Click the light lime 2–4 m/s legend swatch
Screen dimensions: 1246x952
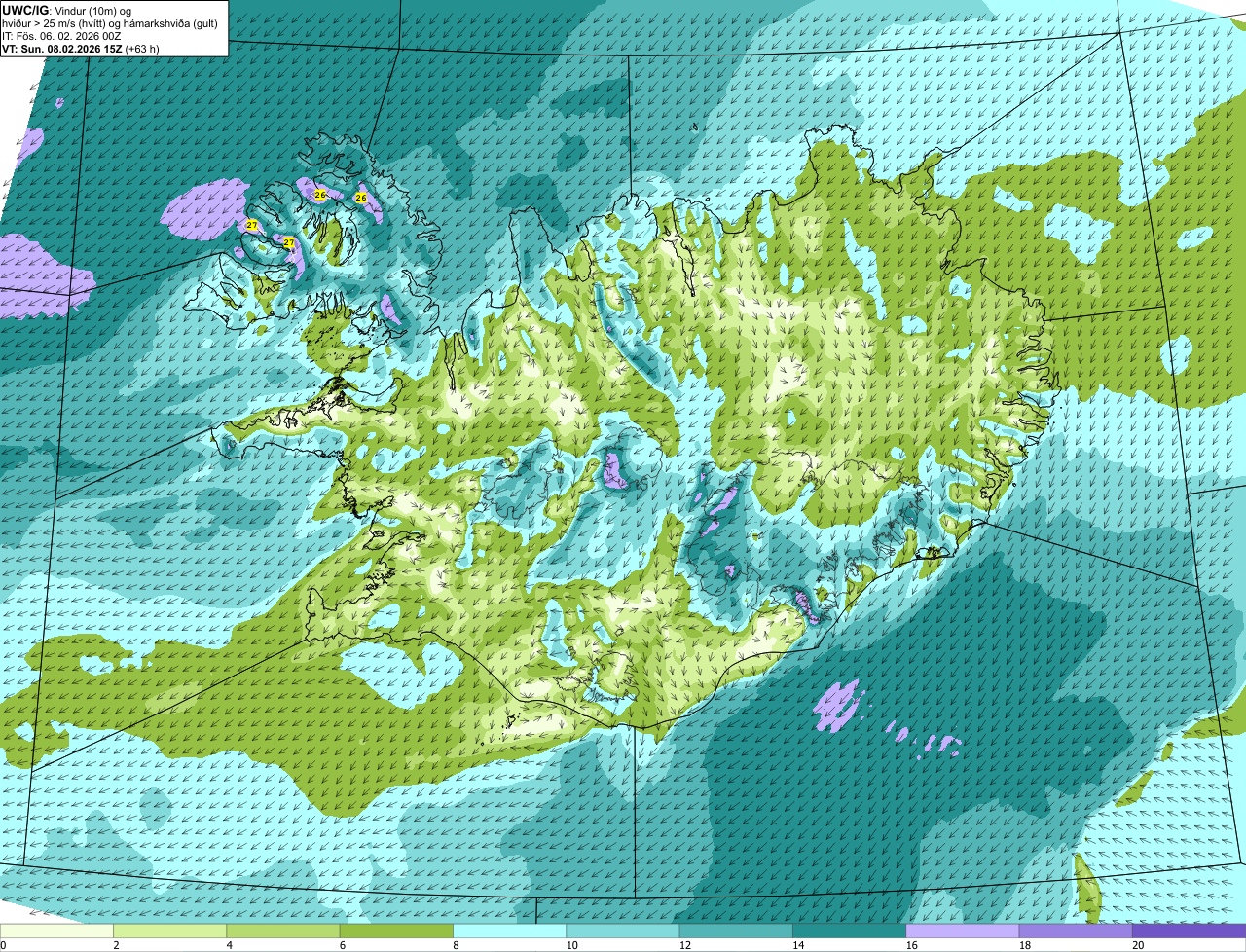tap(169, 931)
